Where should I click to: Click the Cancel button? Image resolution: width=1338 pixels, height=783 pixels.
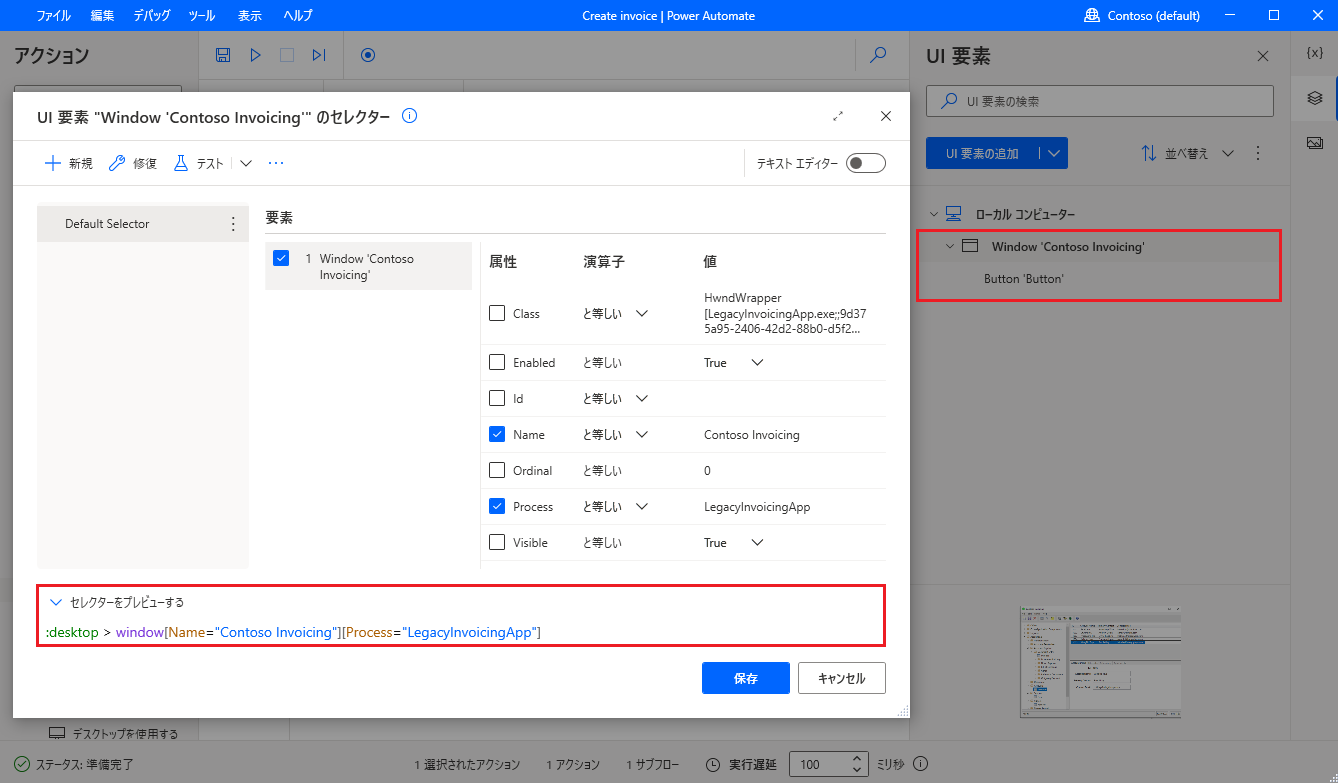[x=842, y=678]
